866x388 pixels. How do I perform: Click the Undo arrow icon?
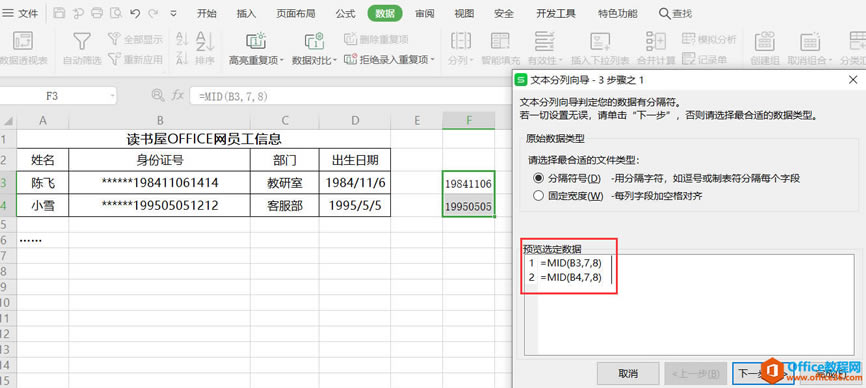(135, 13)
